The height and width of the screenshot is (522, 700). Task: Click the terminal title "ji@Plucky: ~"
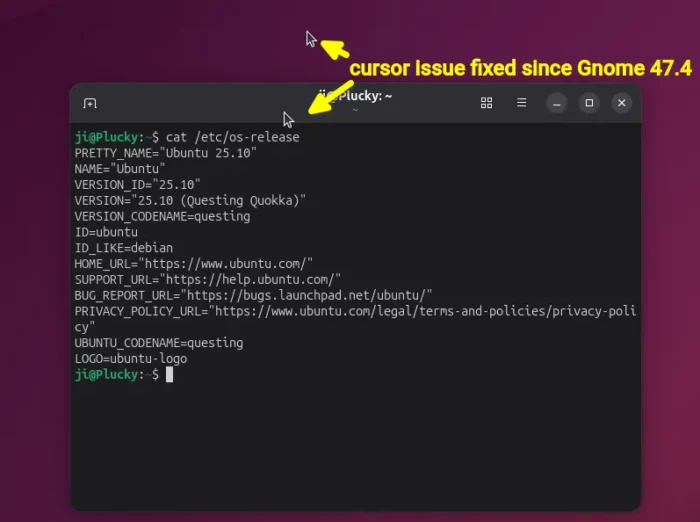click(x=355, y=97)
